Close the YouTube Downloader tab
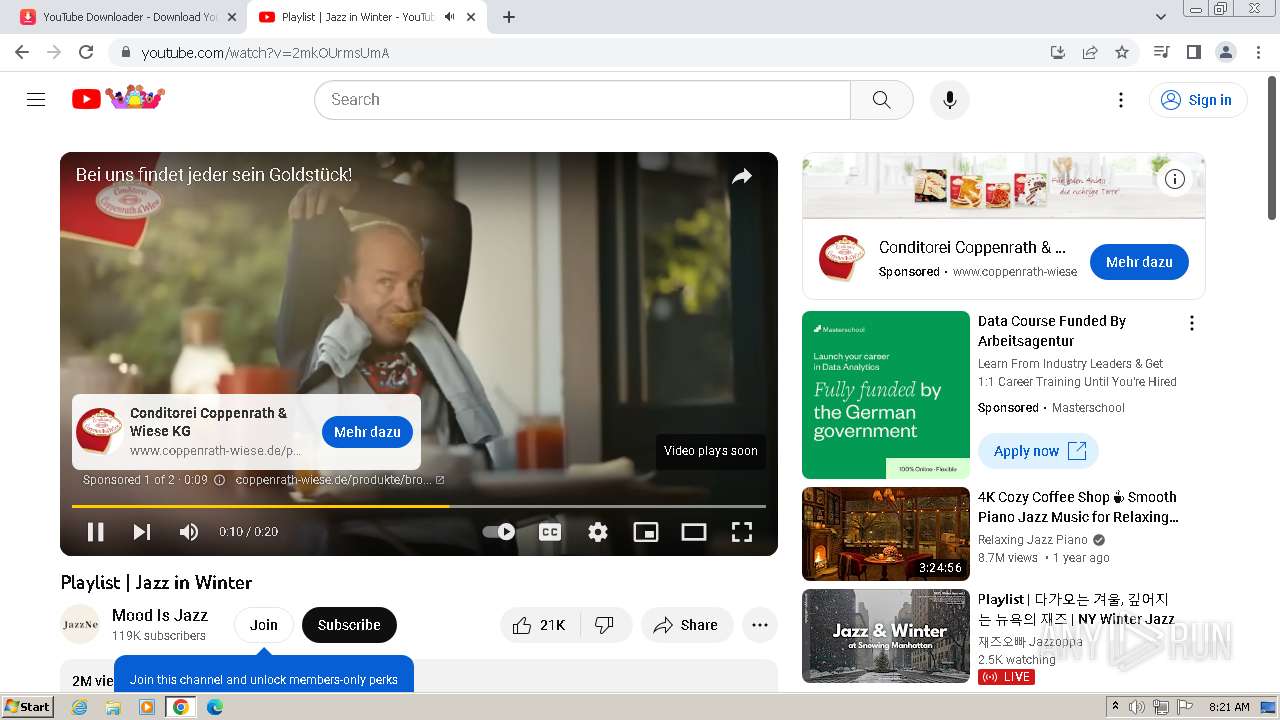Screen dimensions: 1280x720 [x=232, y=17]
